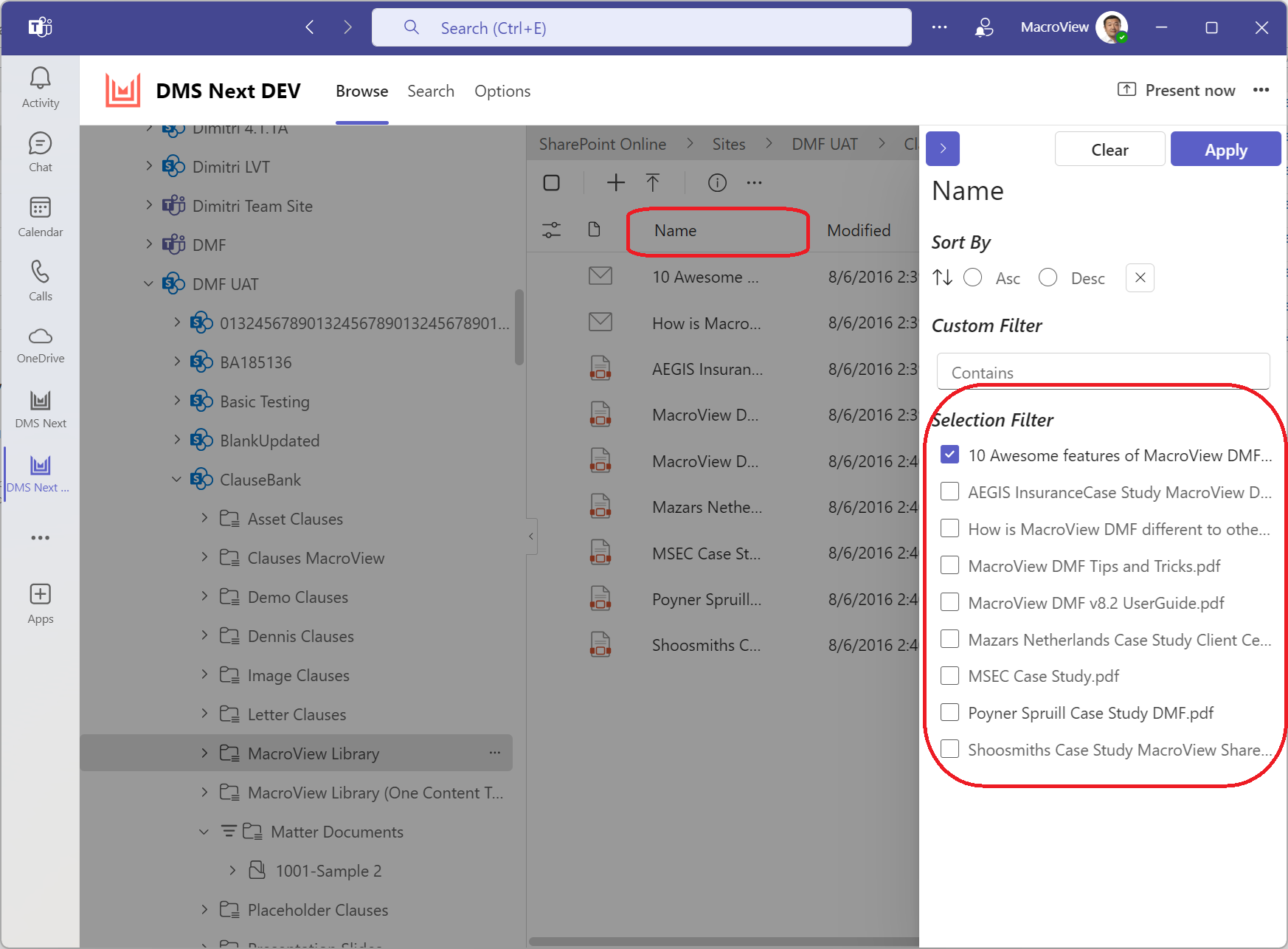Click the Contains custom filter field
1288x949 pixels.
1103,371
